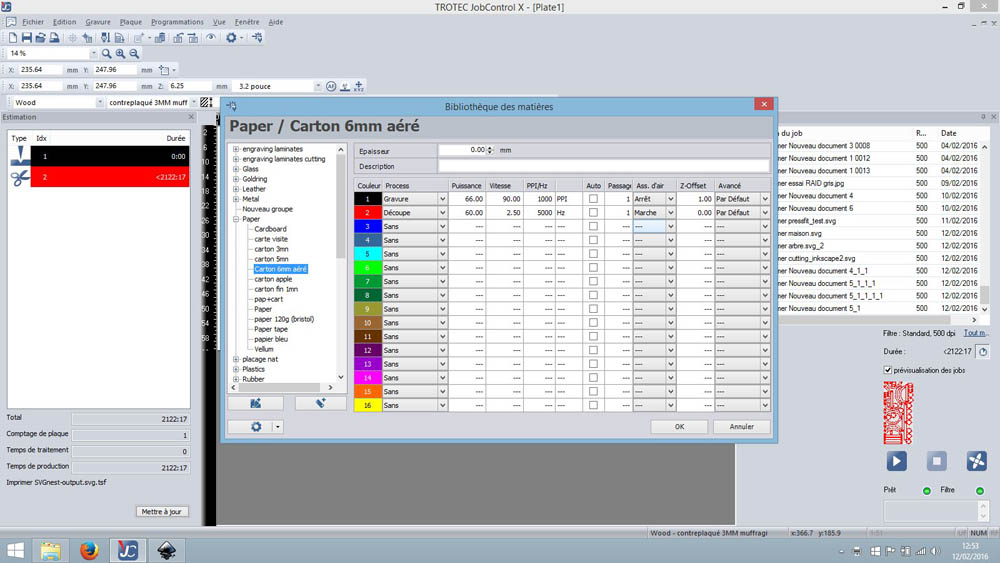Open Firefox from the taskbar

pos(89,550)
